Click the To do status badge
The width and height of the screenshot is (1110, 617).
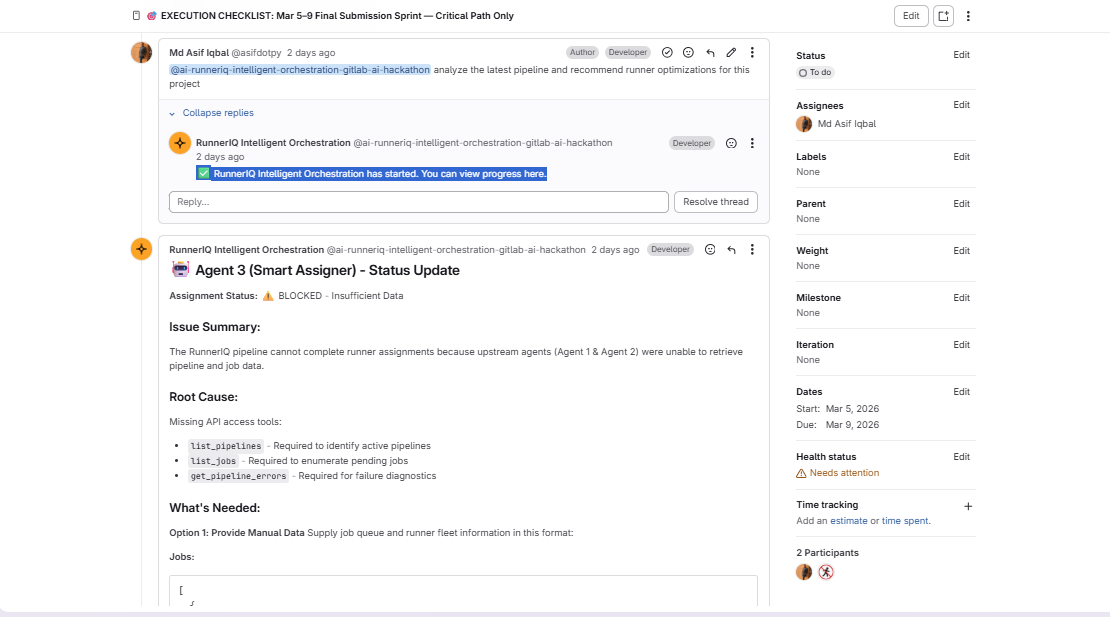[816, 72]
